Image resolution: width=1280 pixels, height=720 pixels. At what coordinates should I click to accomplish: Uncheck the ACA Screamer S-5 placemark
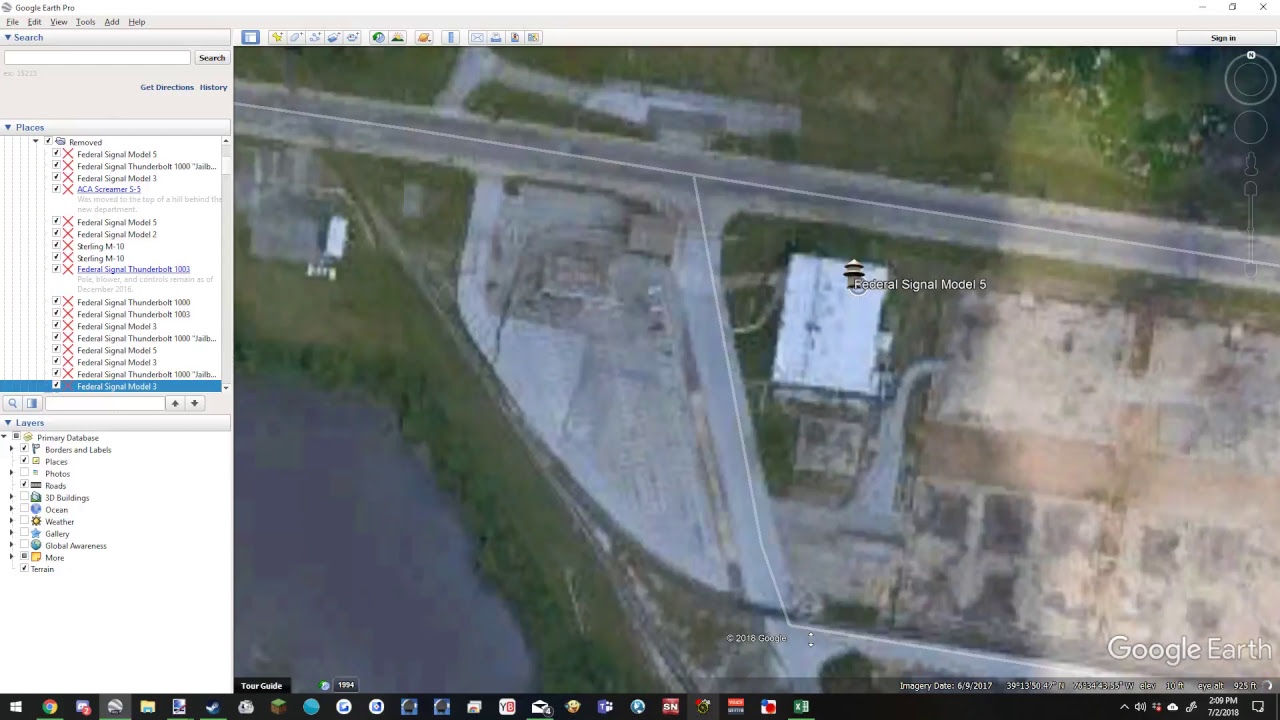pyautogui.click(x=56, y=189)
